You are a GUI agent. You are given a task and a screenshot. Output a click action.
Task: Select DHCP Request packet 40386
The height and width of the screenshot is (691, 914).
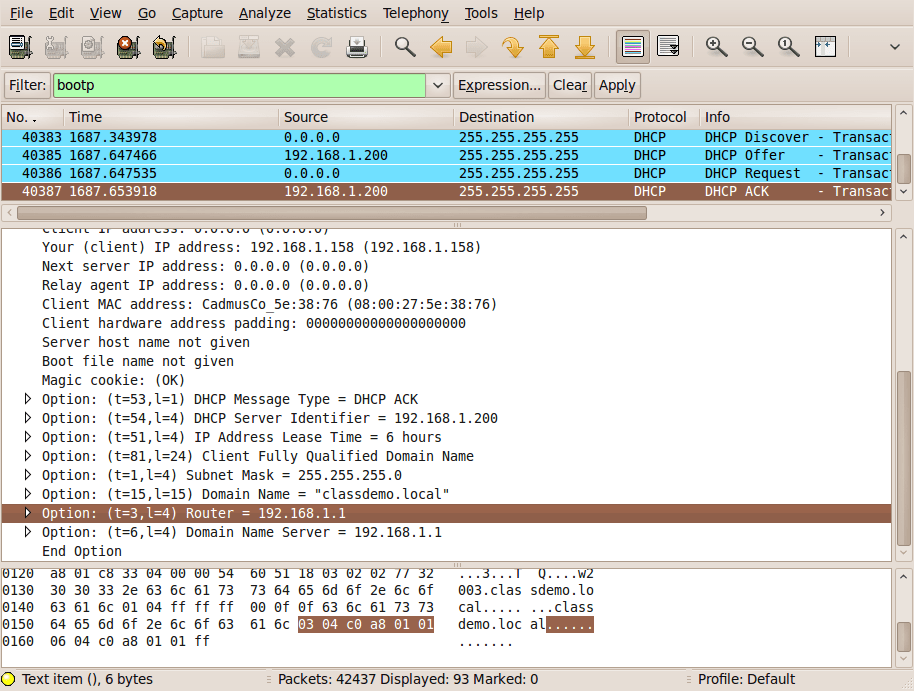(x=447, y=173)
